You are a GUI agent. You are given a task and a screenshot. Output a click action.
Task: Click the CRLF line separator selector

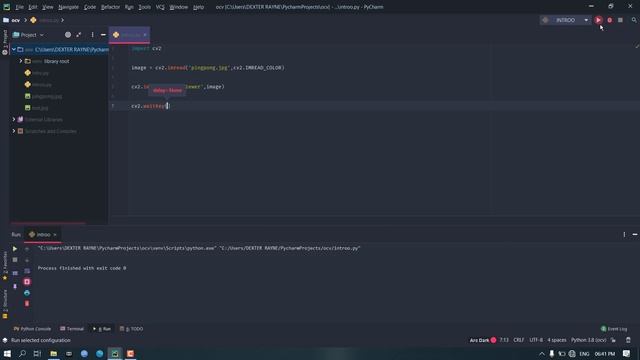click(x=518, y=340)
